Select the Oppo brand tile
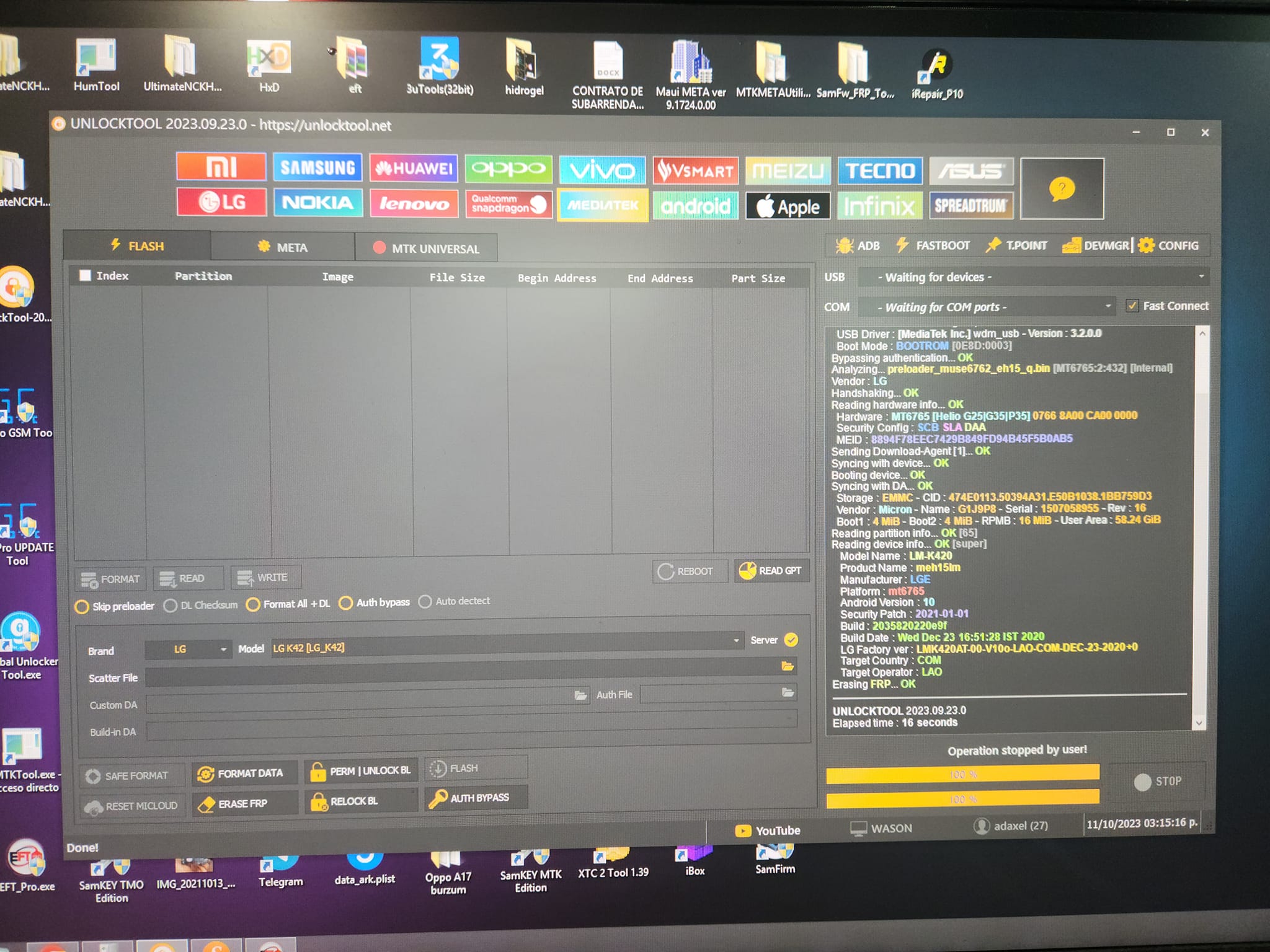Screen dimensions: 1270x952 508,169
